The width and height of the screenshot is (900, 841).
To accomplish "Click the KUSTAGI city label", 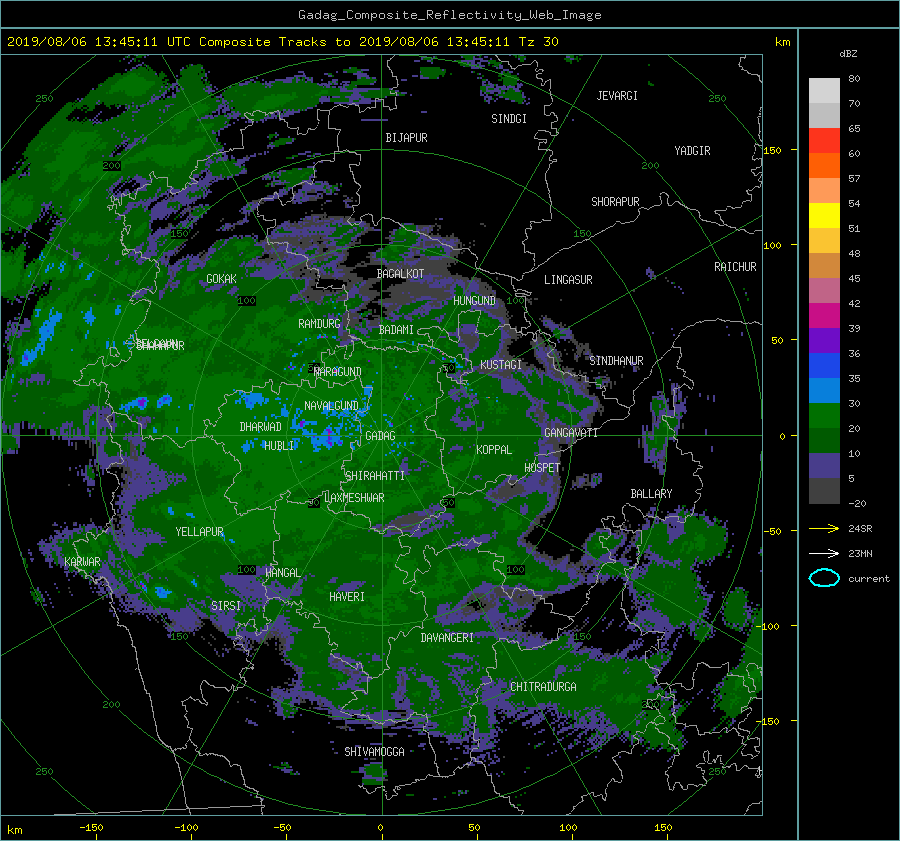I will coord(501,365).
